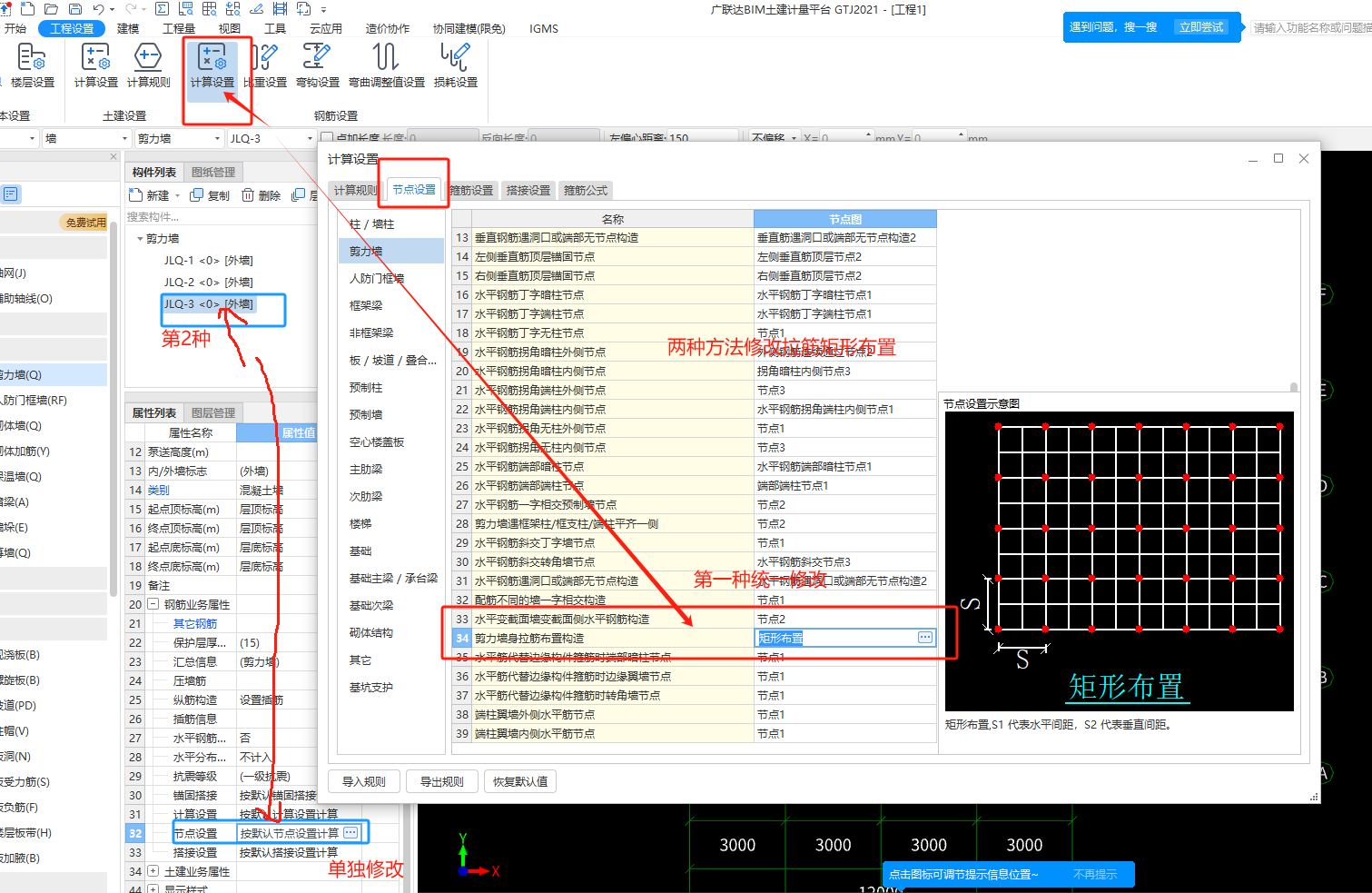This screenshot has width=1372, height=893.
Task: Click the list view icon in left sidebar
Action: click(11, 194)
